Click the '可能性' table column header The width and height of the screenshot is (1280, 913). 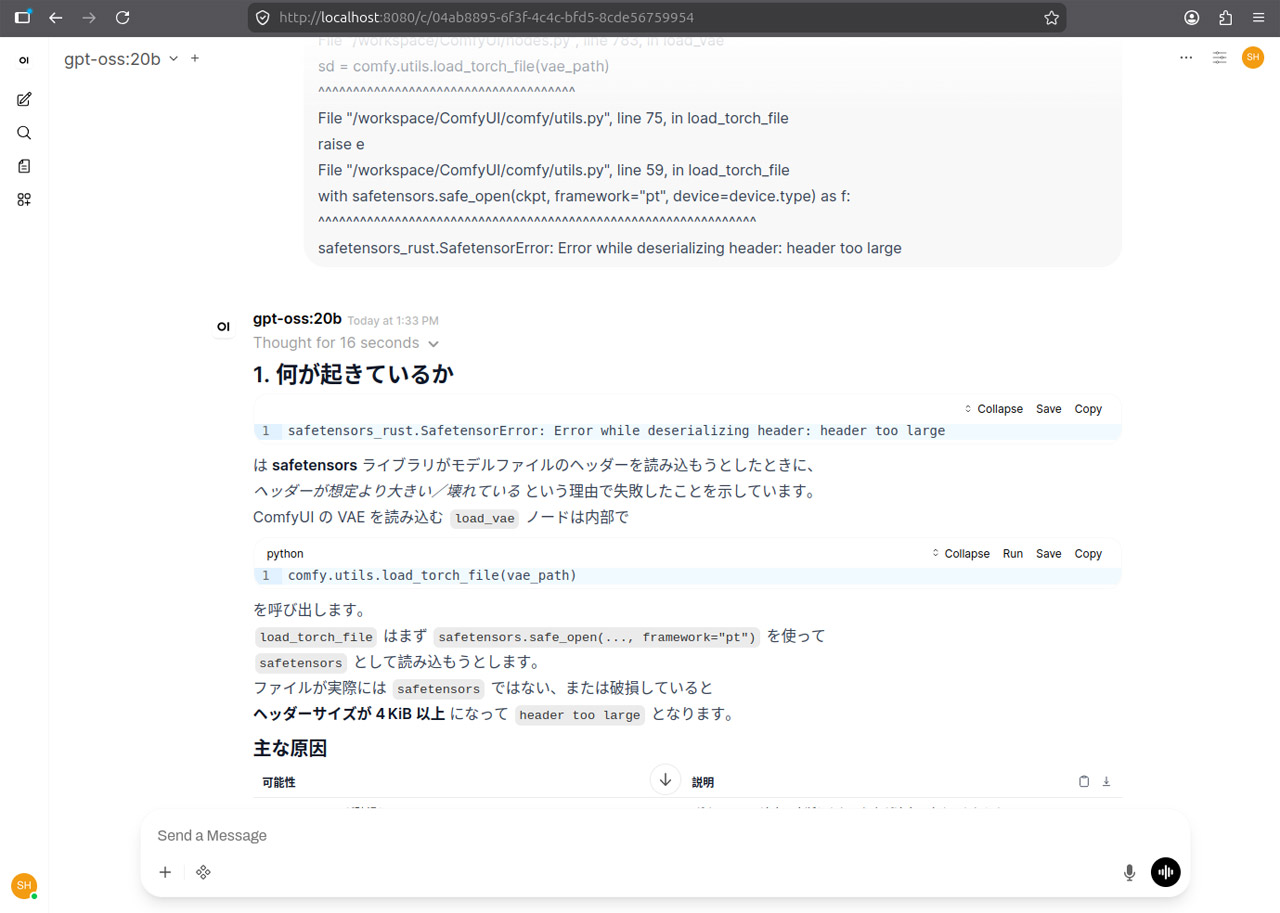(279, 782)
